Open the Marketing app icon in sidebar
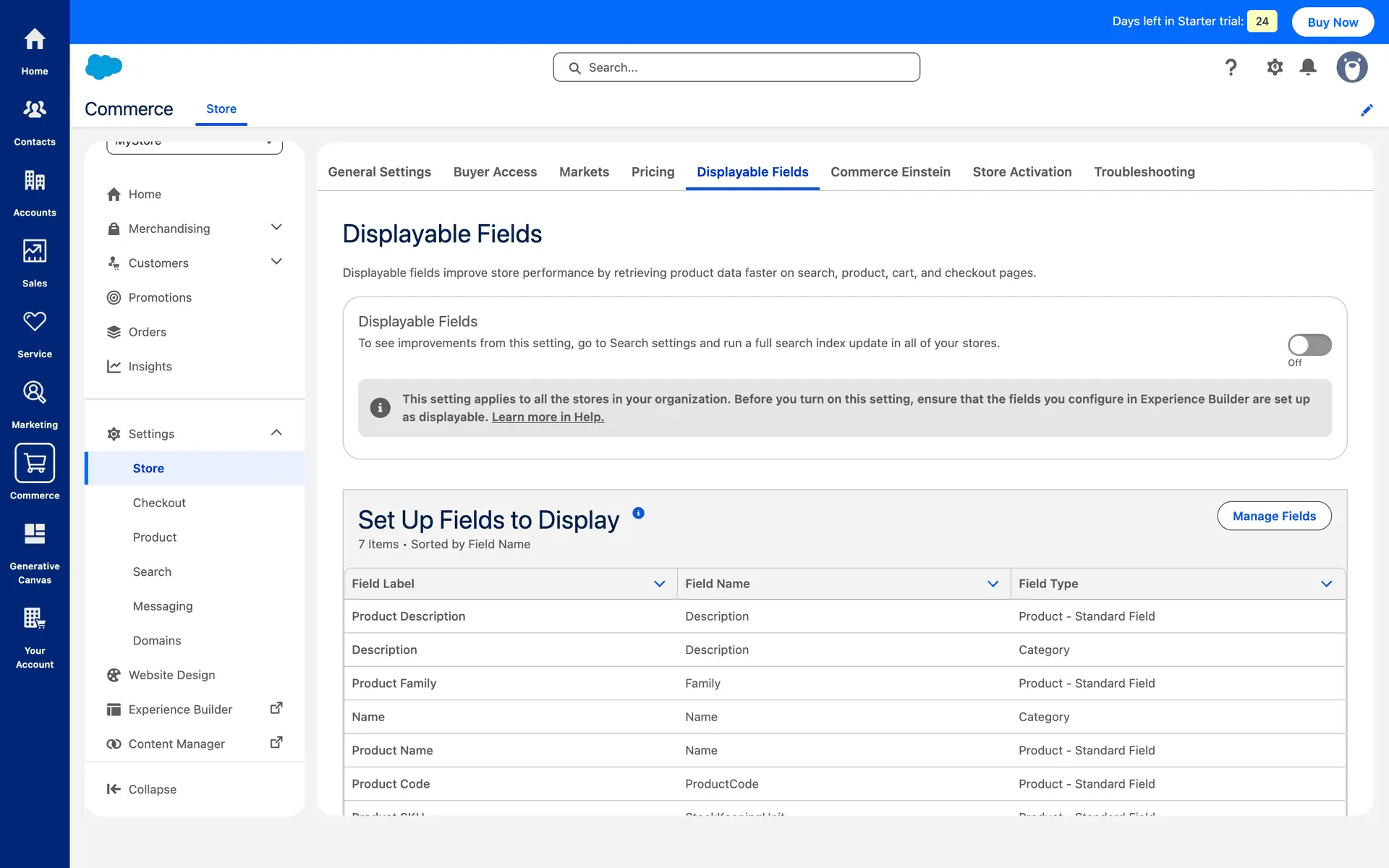The height and width of the screenshot is (868, 1389). pyautogui.click(x=35, y=404)
